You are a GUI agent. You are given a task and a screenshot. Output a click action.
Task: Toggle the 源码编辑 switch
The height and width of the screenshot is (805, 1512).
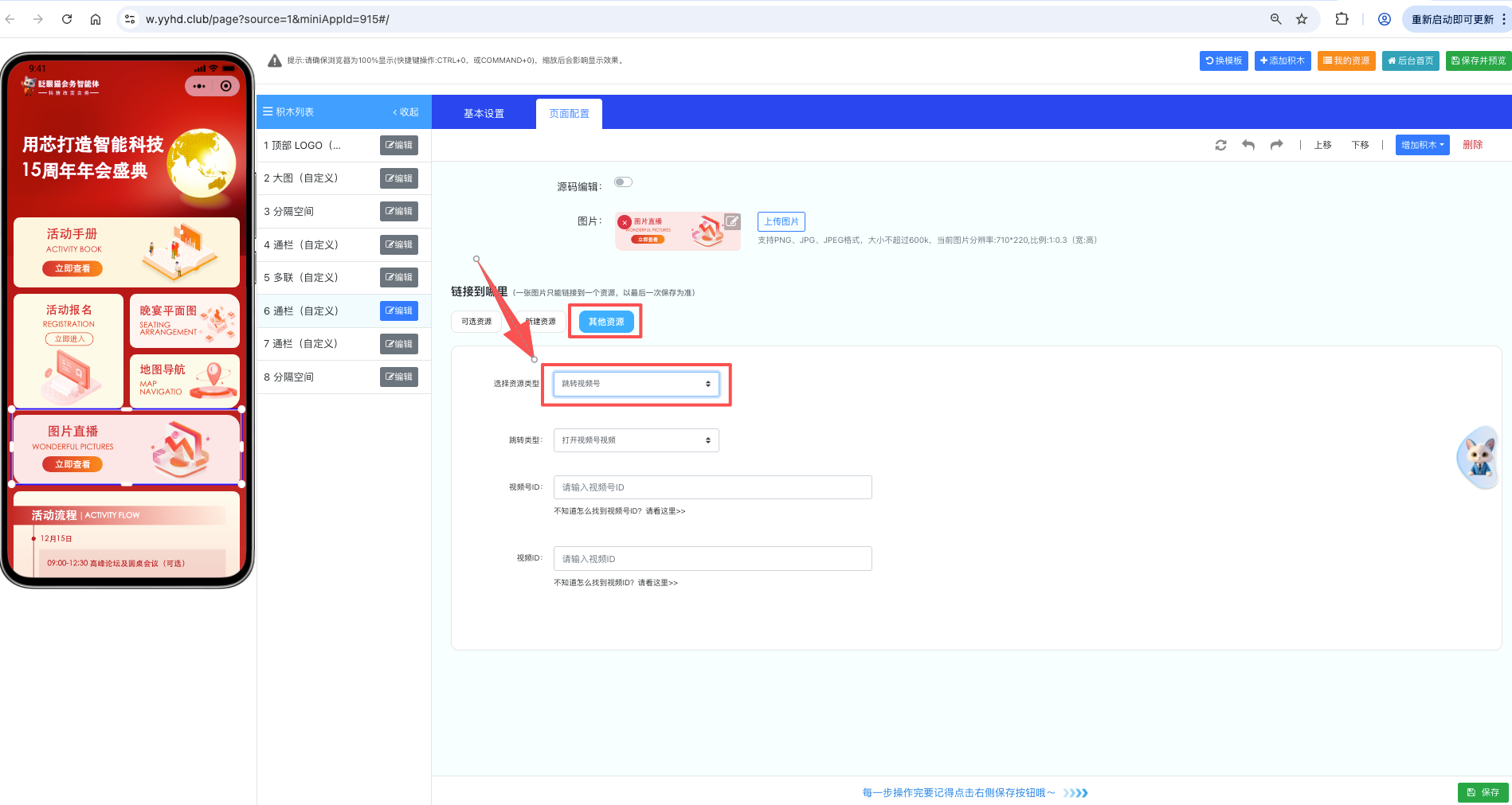pyautogui.click(x=623, y=182)
